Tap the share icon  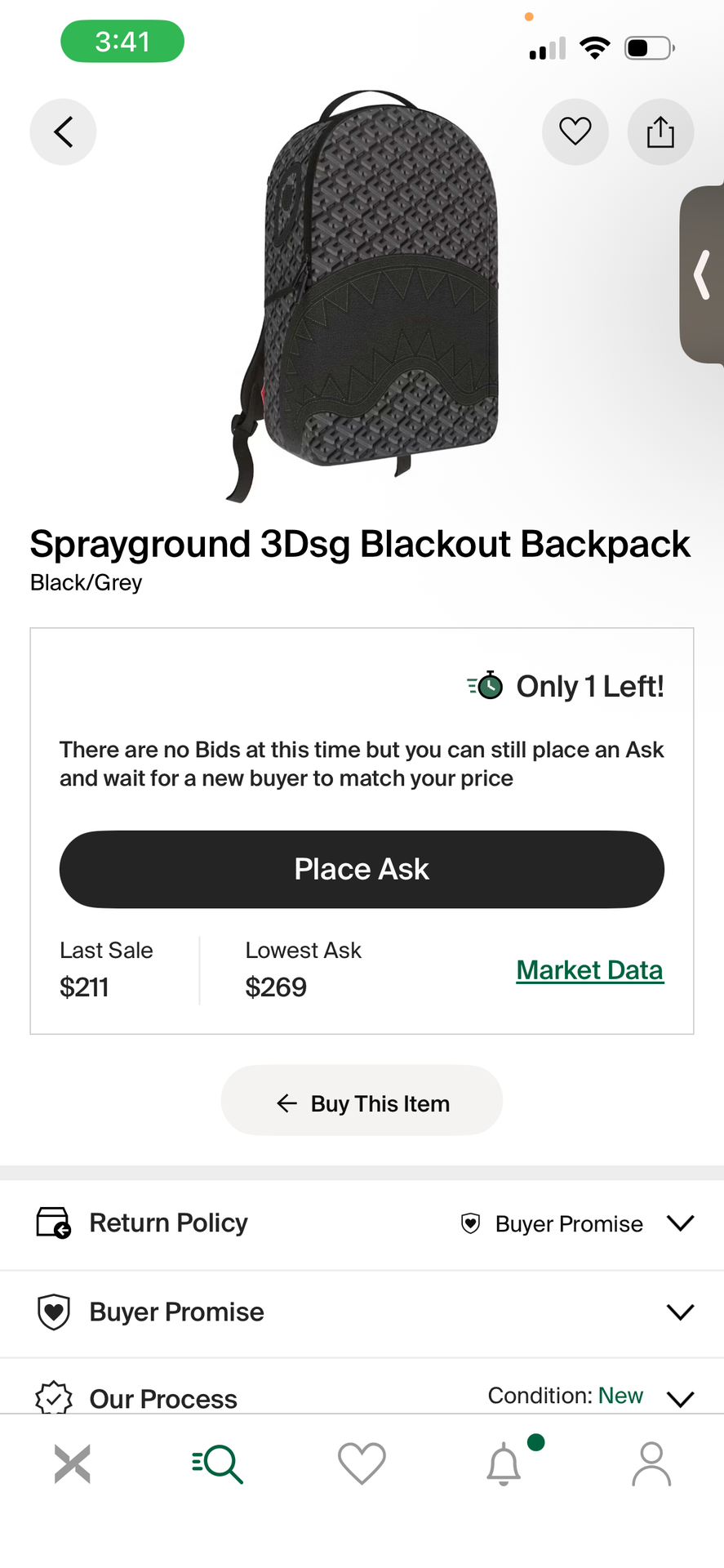pos(660,131)
